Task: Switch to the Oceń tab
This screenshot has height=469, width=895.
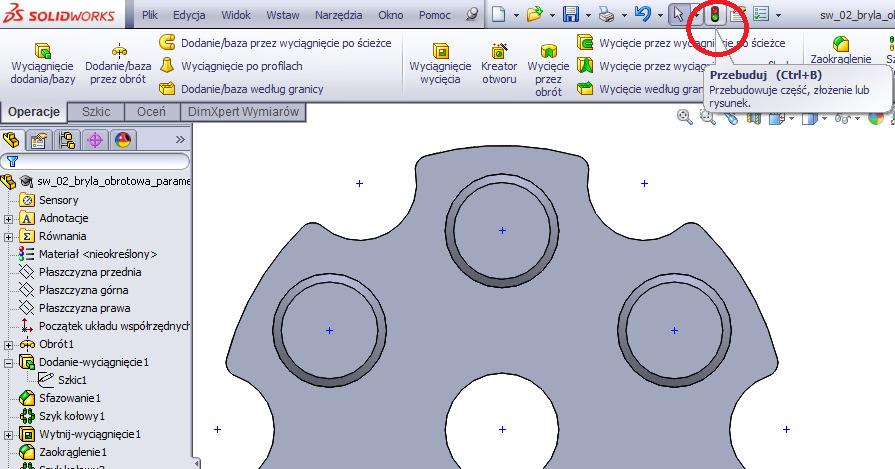Action: pyautogui.click(x=151, y=112)
